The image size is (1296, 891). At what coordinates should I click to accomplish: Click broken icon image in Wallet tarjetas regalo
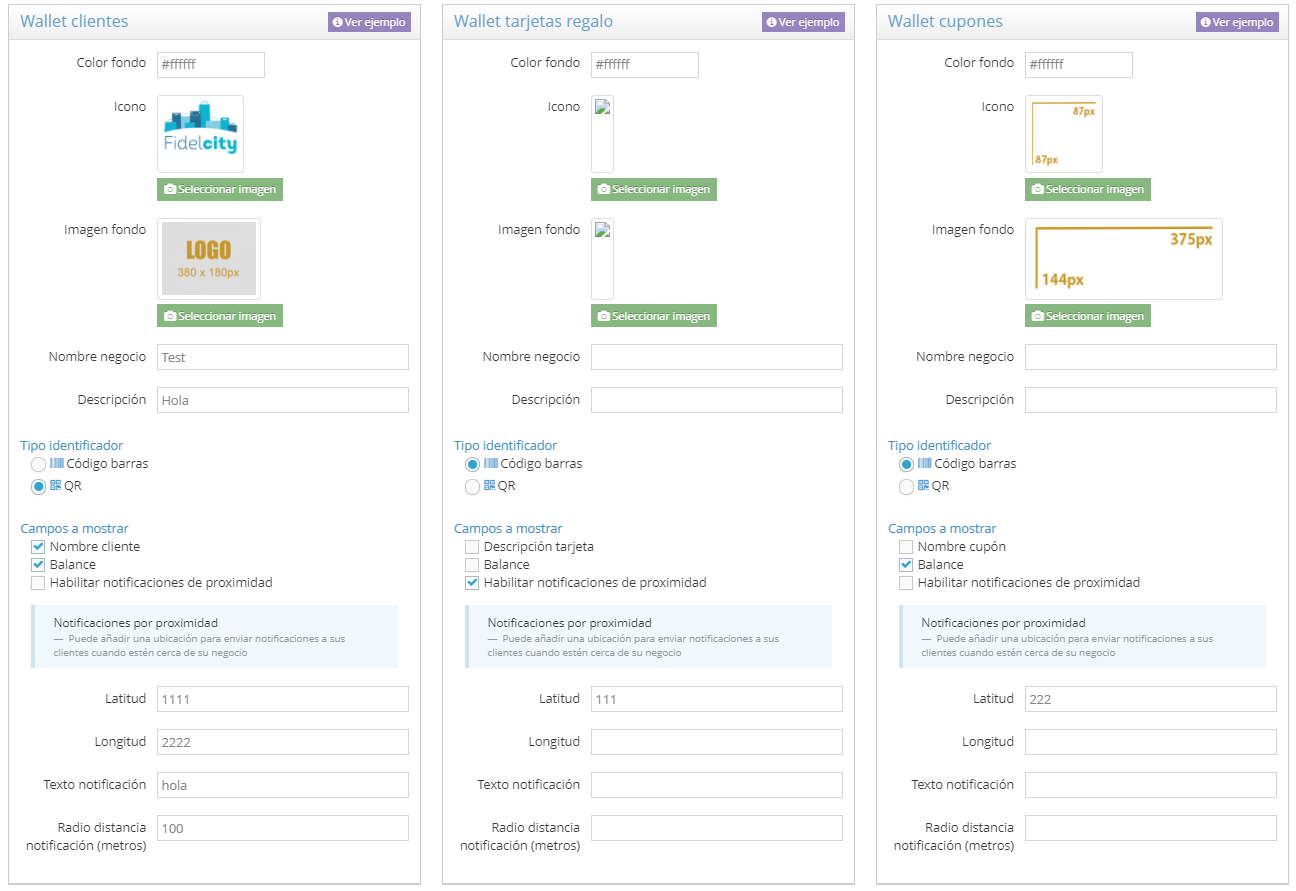(602, 134)
